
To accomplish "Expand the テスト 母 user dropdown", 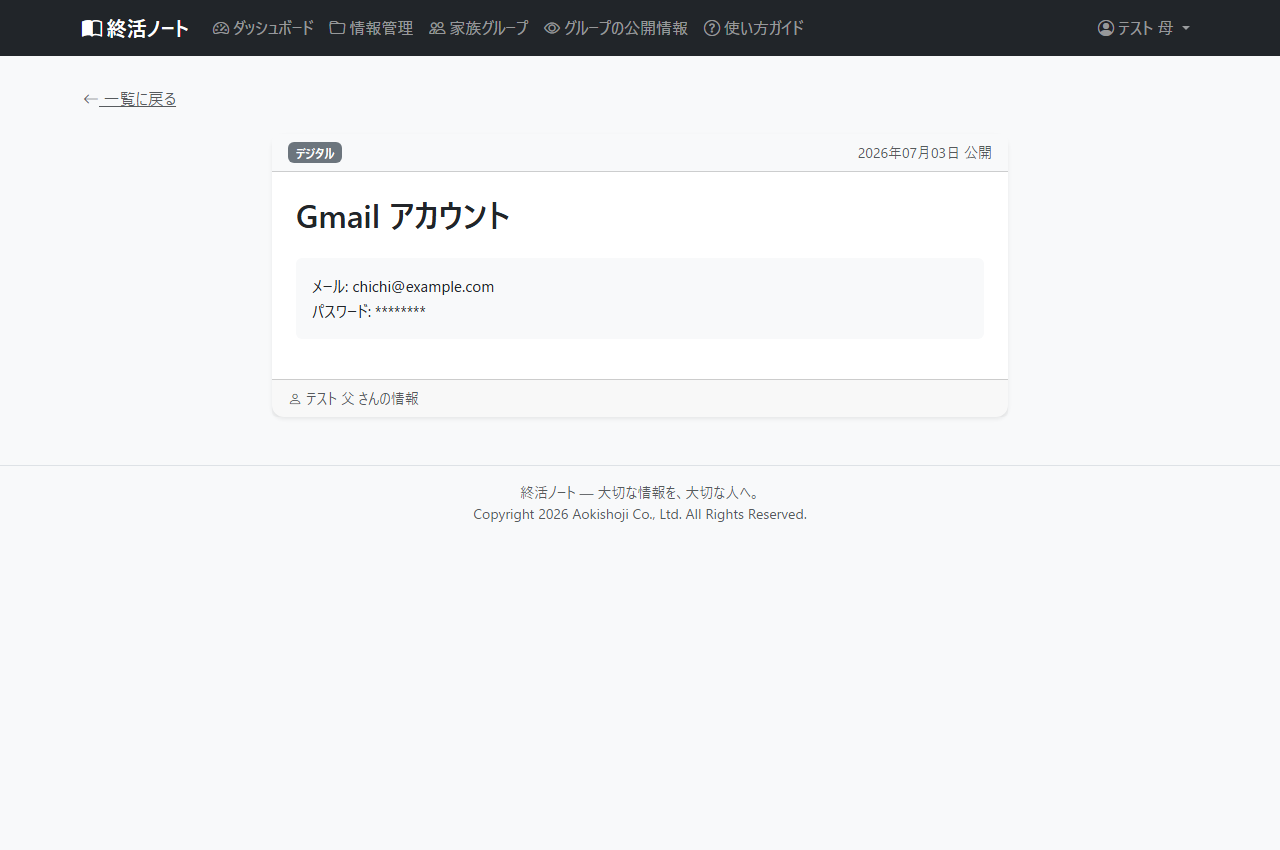I will tap(1144, 28).
